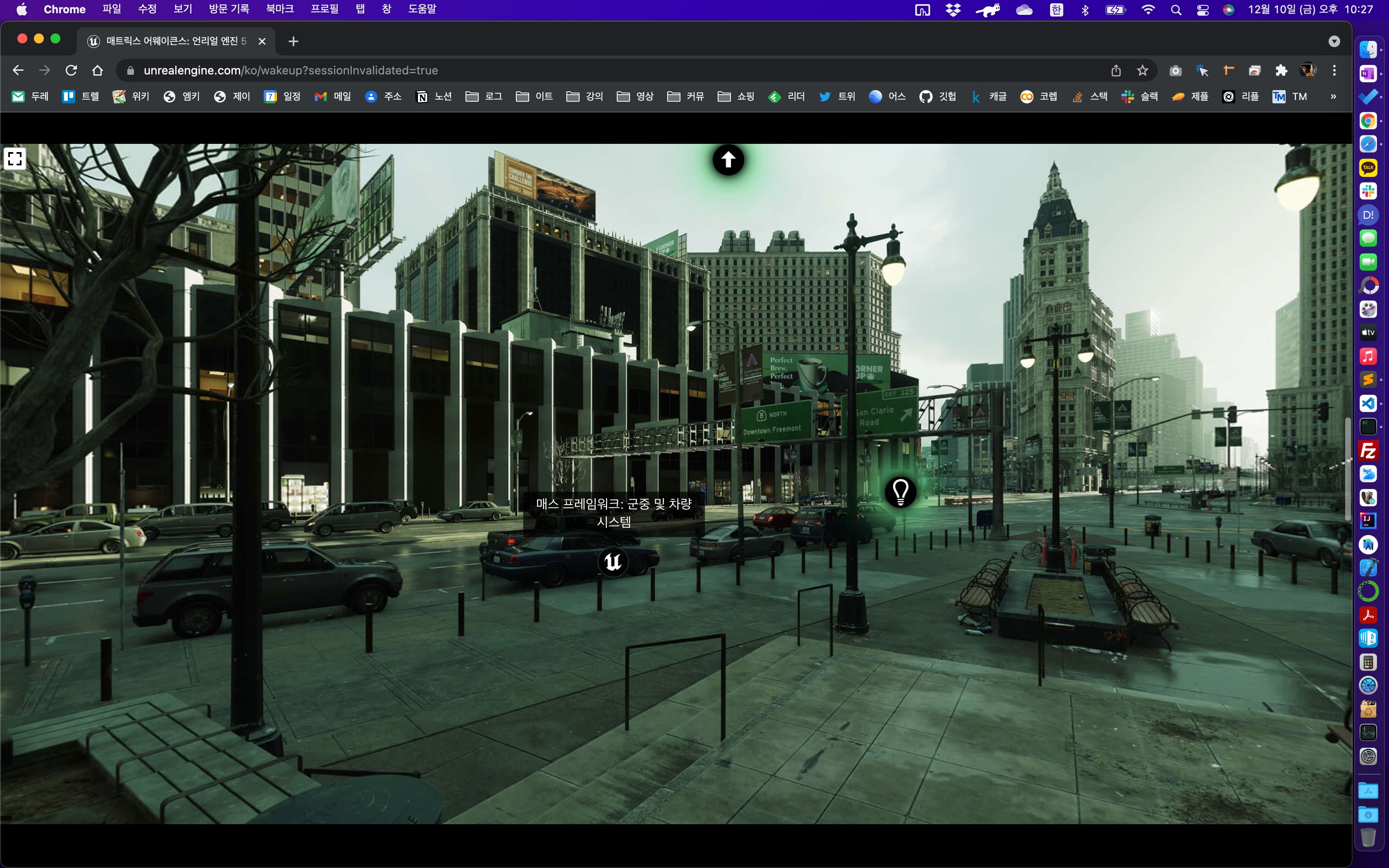
Task: Toggle the Korean input source indicator
Action: tap(1056, 10)
